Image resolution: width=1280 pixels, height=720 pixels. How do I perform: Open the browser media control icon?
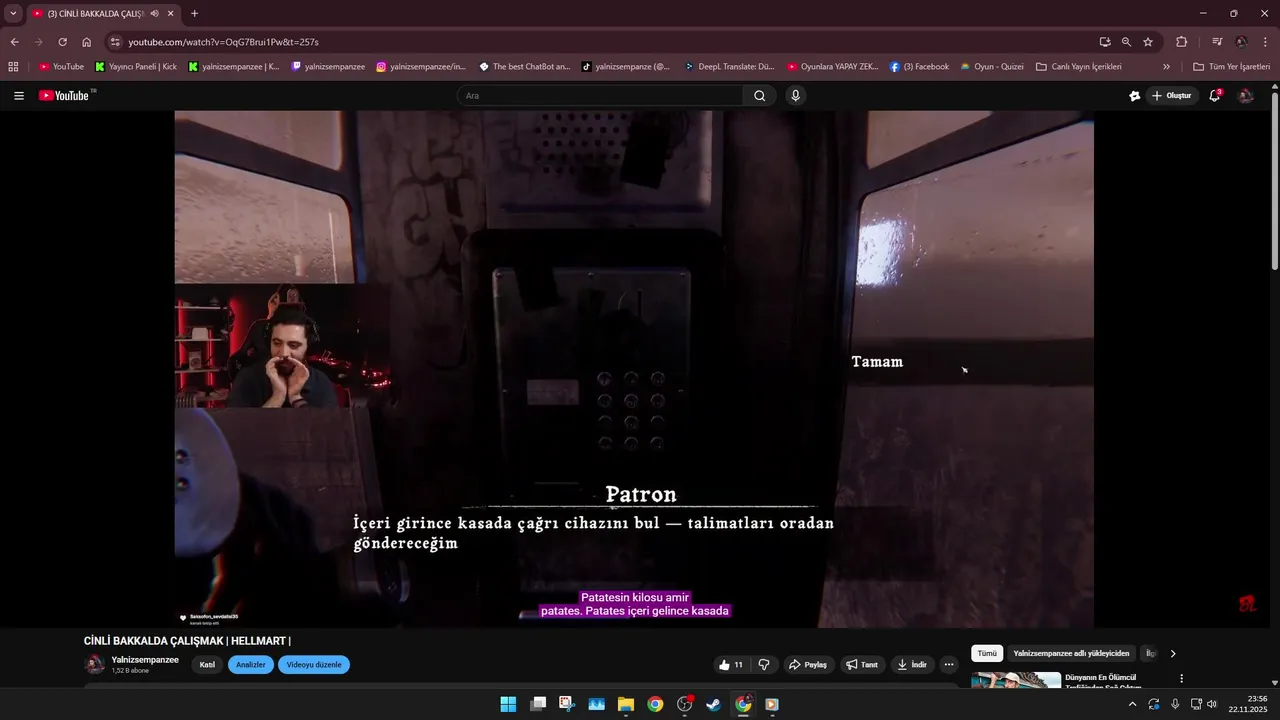click(1217, 42)
